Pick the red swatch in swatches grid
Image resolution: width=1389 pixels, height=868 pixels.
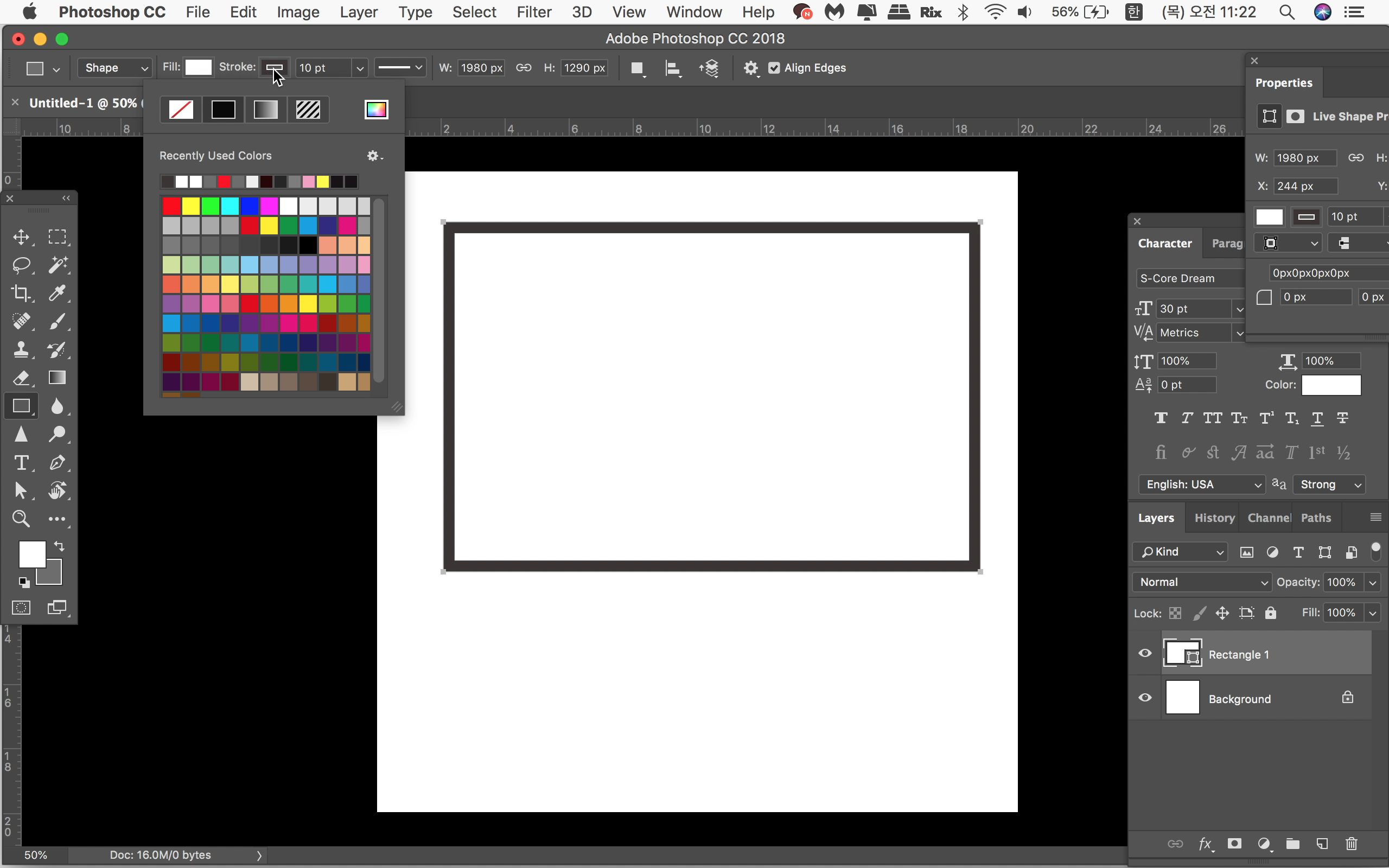click(x=171, y=206)
